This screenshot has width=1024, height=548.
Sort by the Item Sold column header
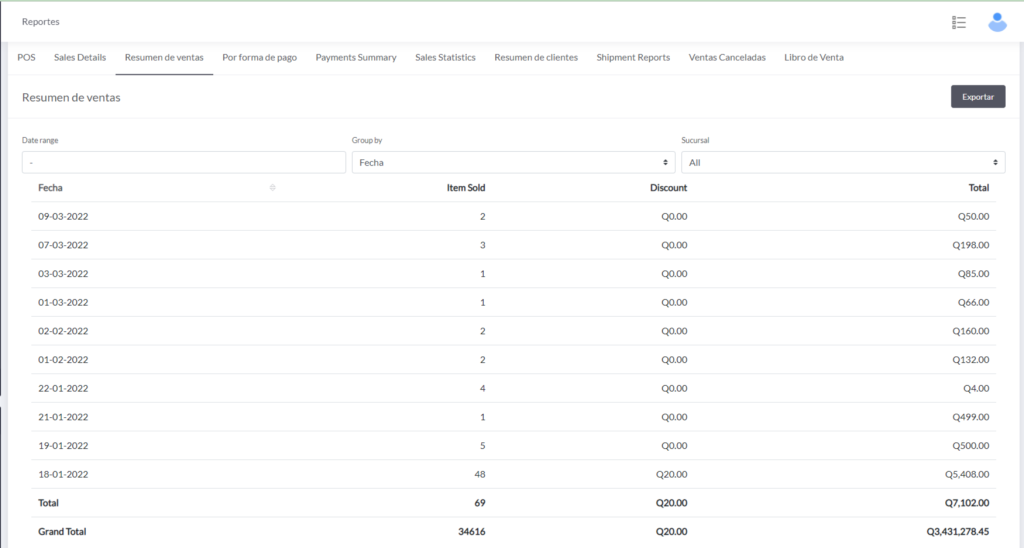pyautogui.click(x=465, y=188)
